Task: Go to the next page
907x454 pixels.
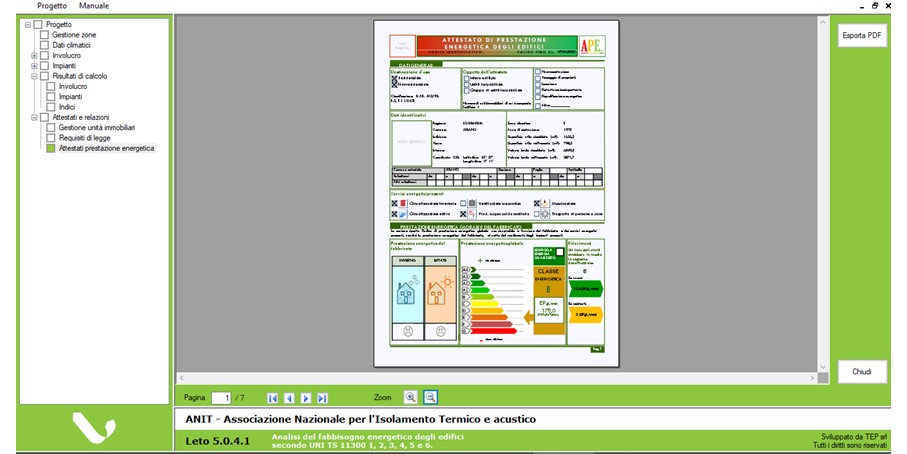Action: coord(306,398)
